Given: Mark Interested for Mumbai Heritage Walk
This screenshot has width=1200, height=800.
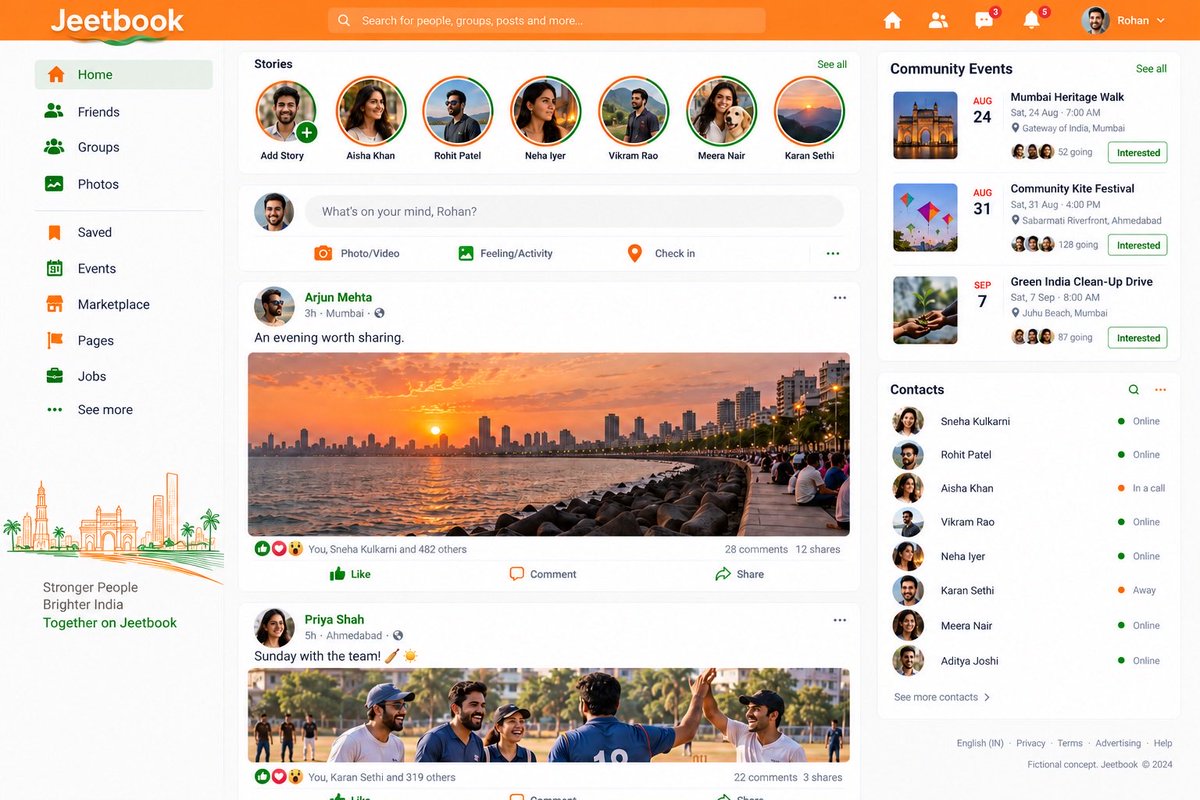Looking at the screenshot, I should pyautogui.click(x=1138, y=153).
